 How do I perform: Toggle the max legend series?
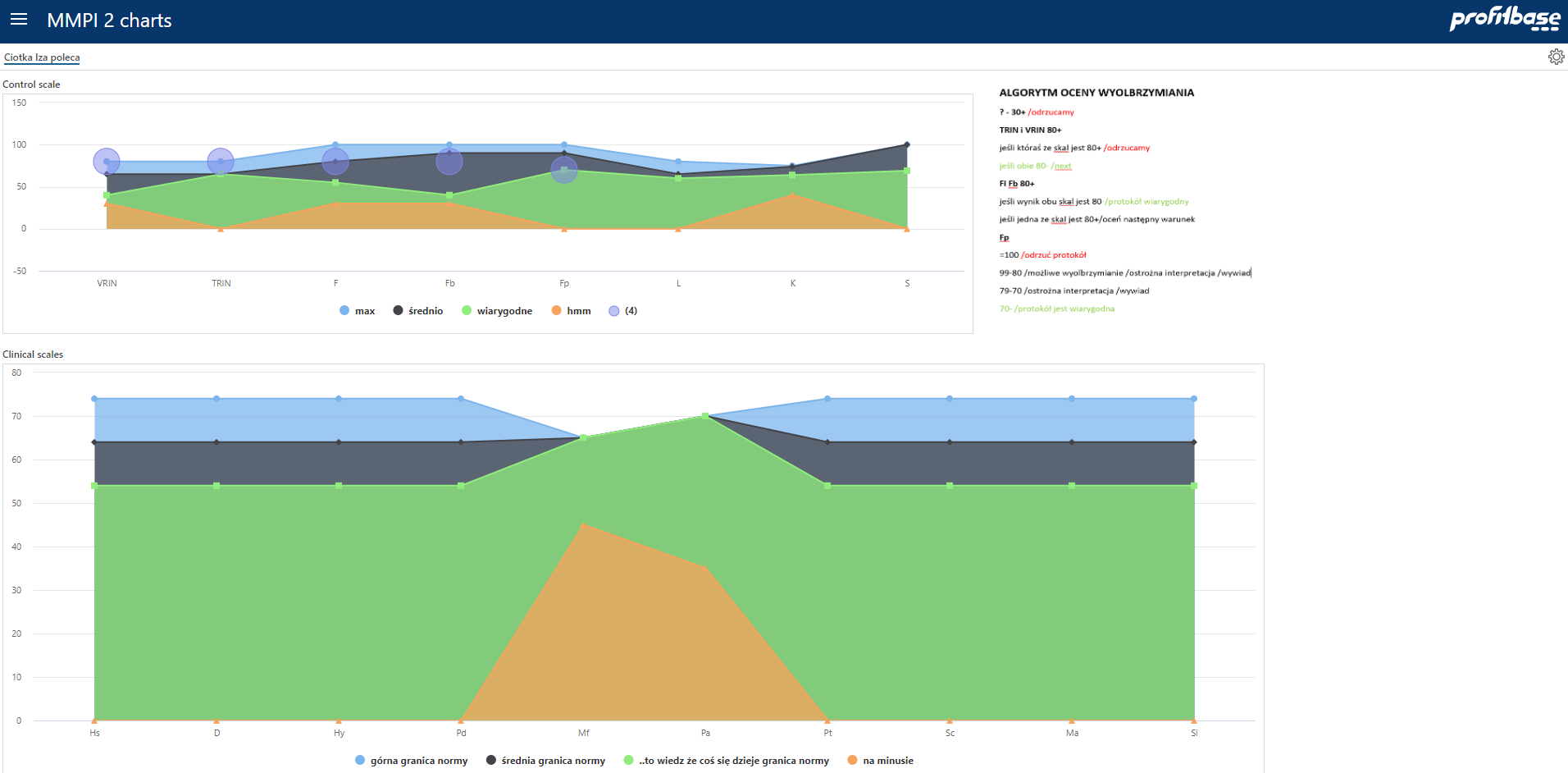[357, 311]
